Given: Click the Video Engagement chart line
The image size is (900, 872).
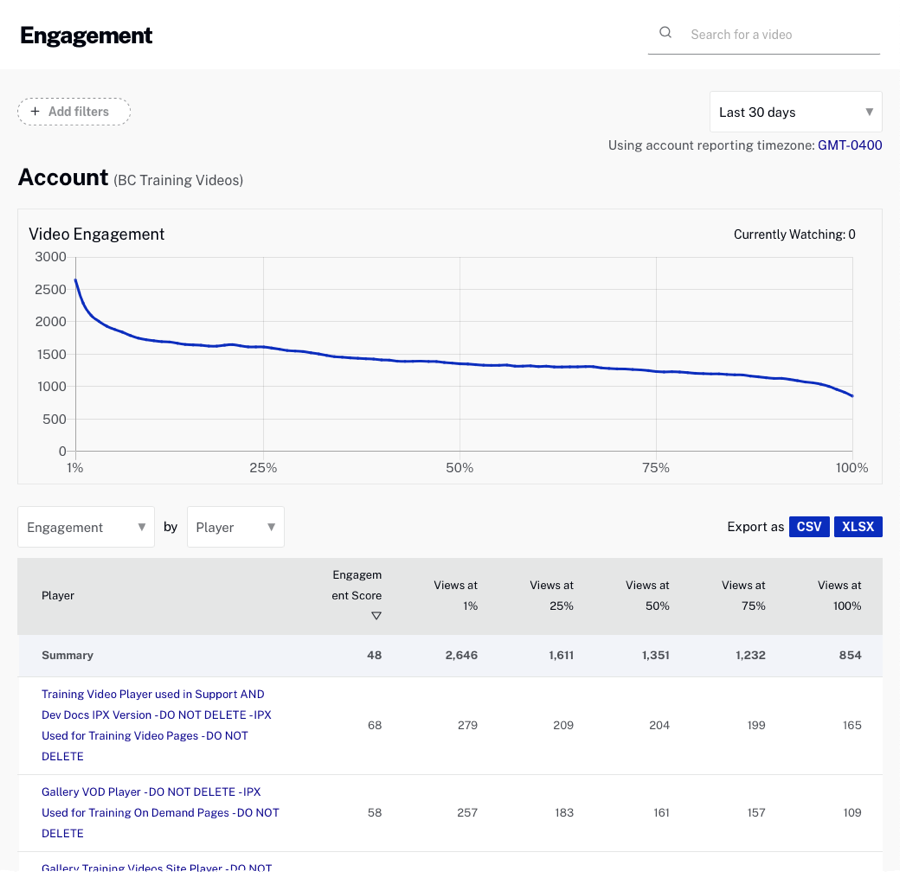Looking at the screenshot, I should (460, 363).
